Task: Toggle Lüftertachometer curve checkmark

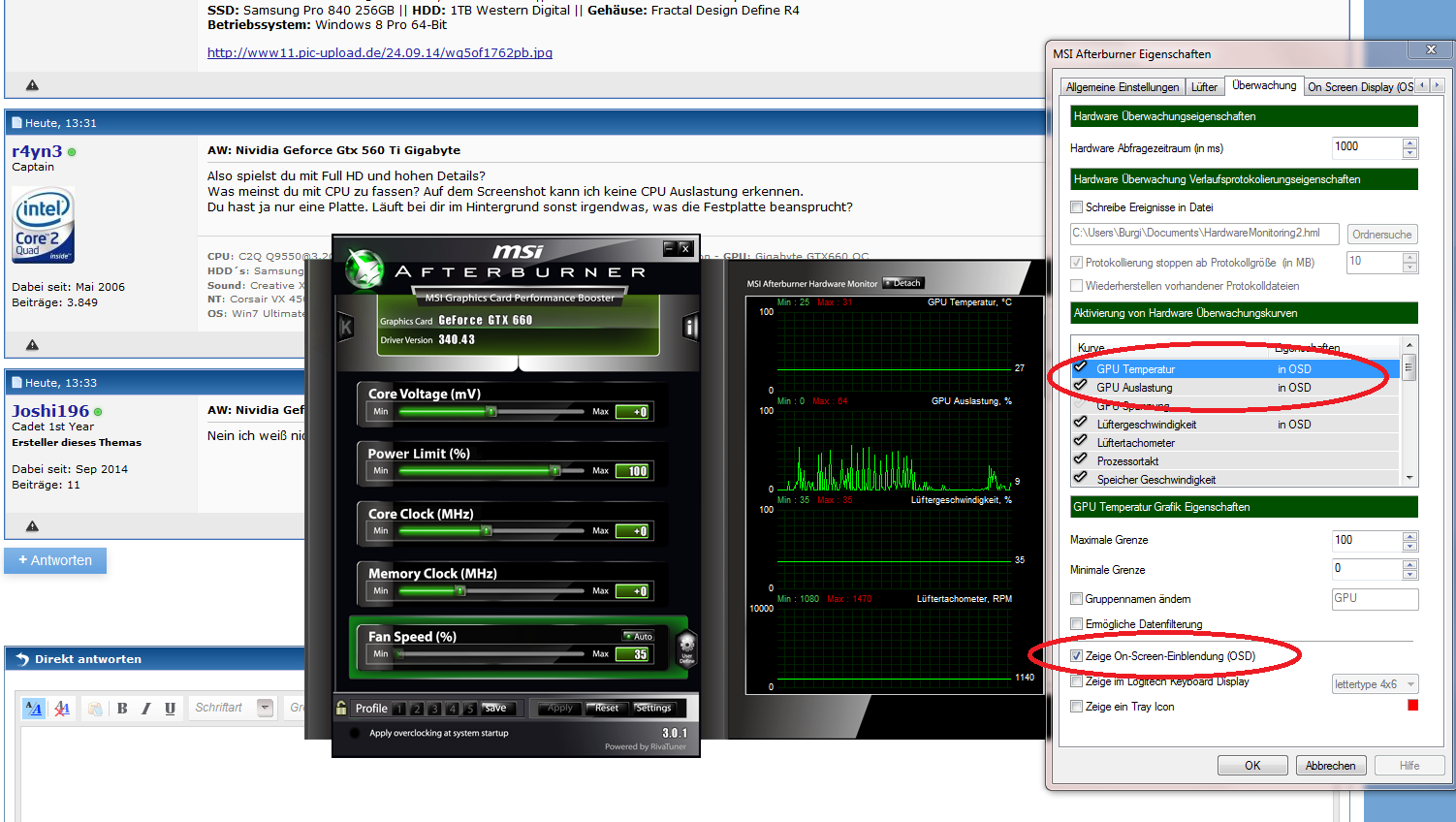Action: point(1080,441)
